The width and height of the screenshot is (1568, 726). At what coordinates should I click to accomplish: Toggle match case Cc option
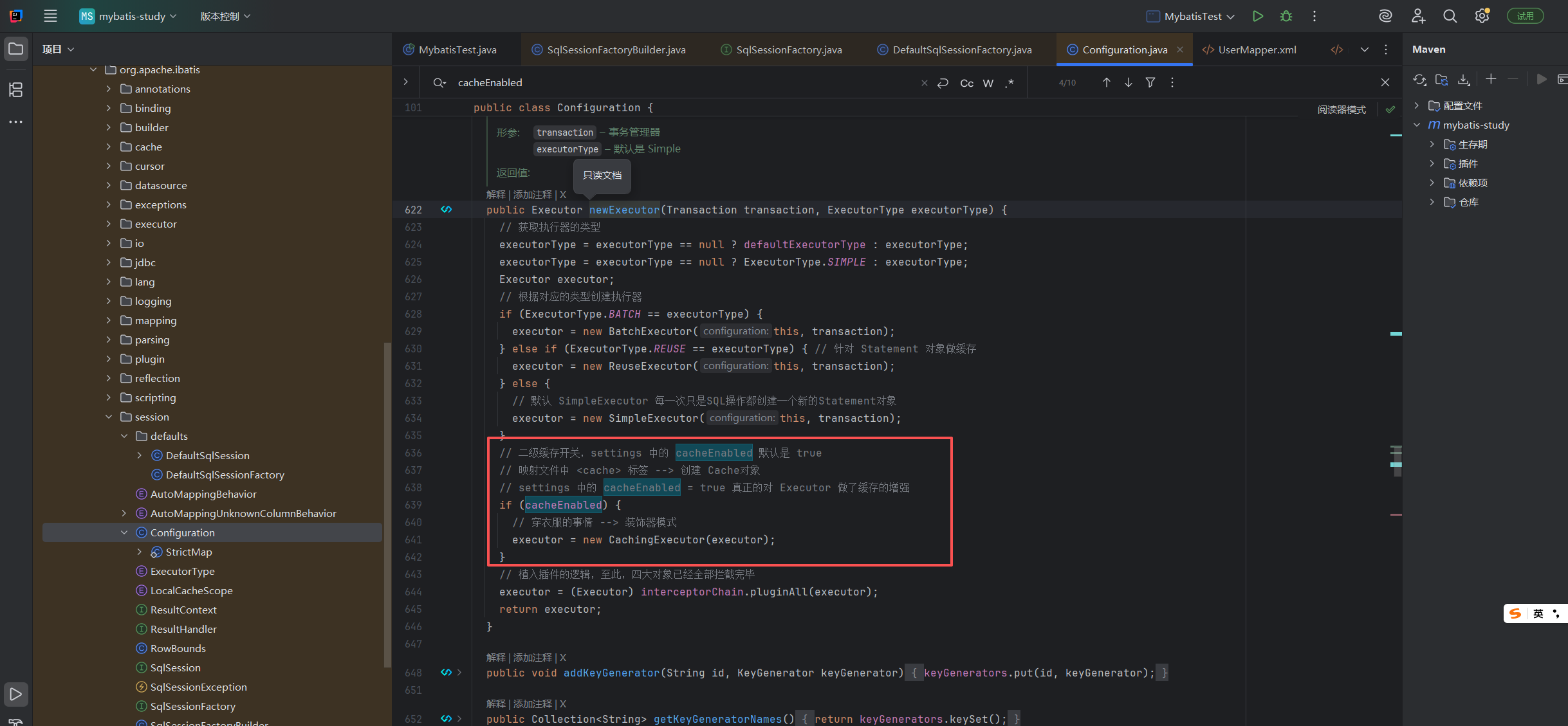pyautogui.click(x=966, y=83)
